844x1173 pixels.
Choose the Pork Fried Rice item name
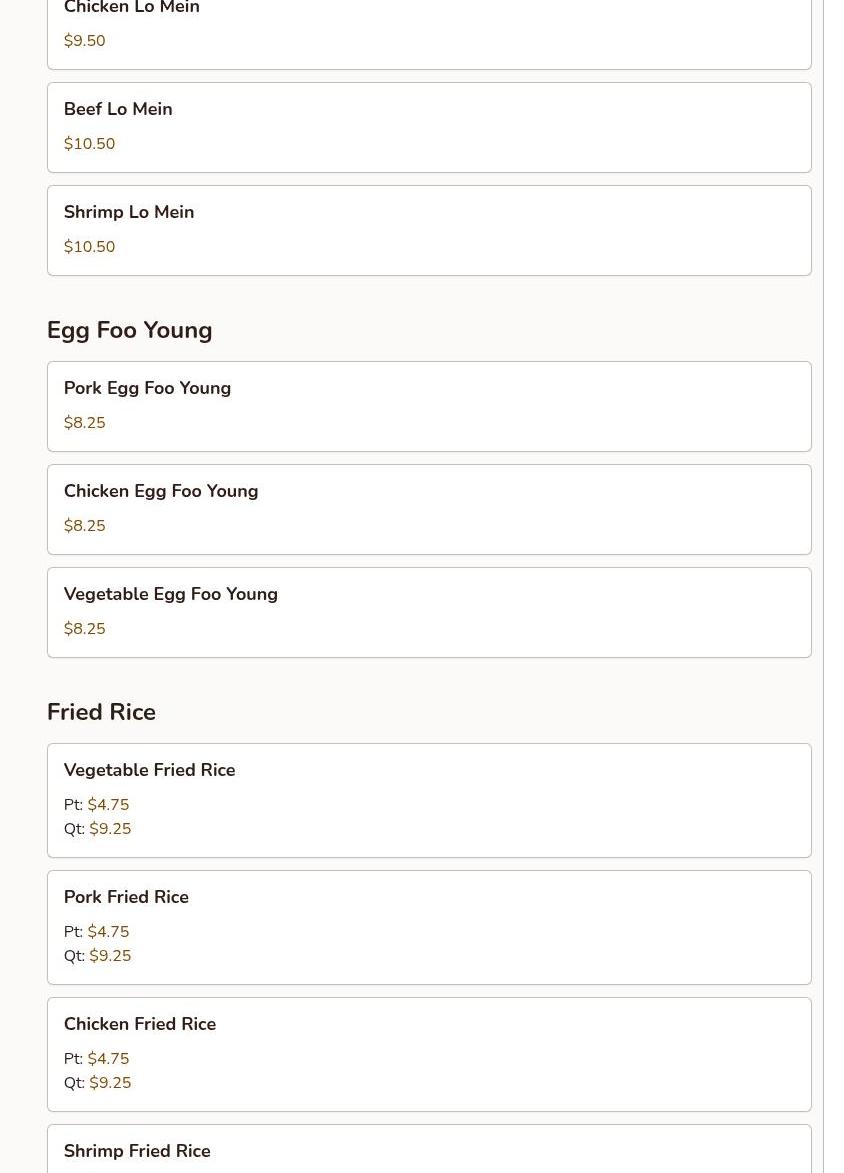point(126,897)
